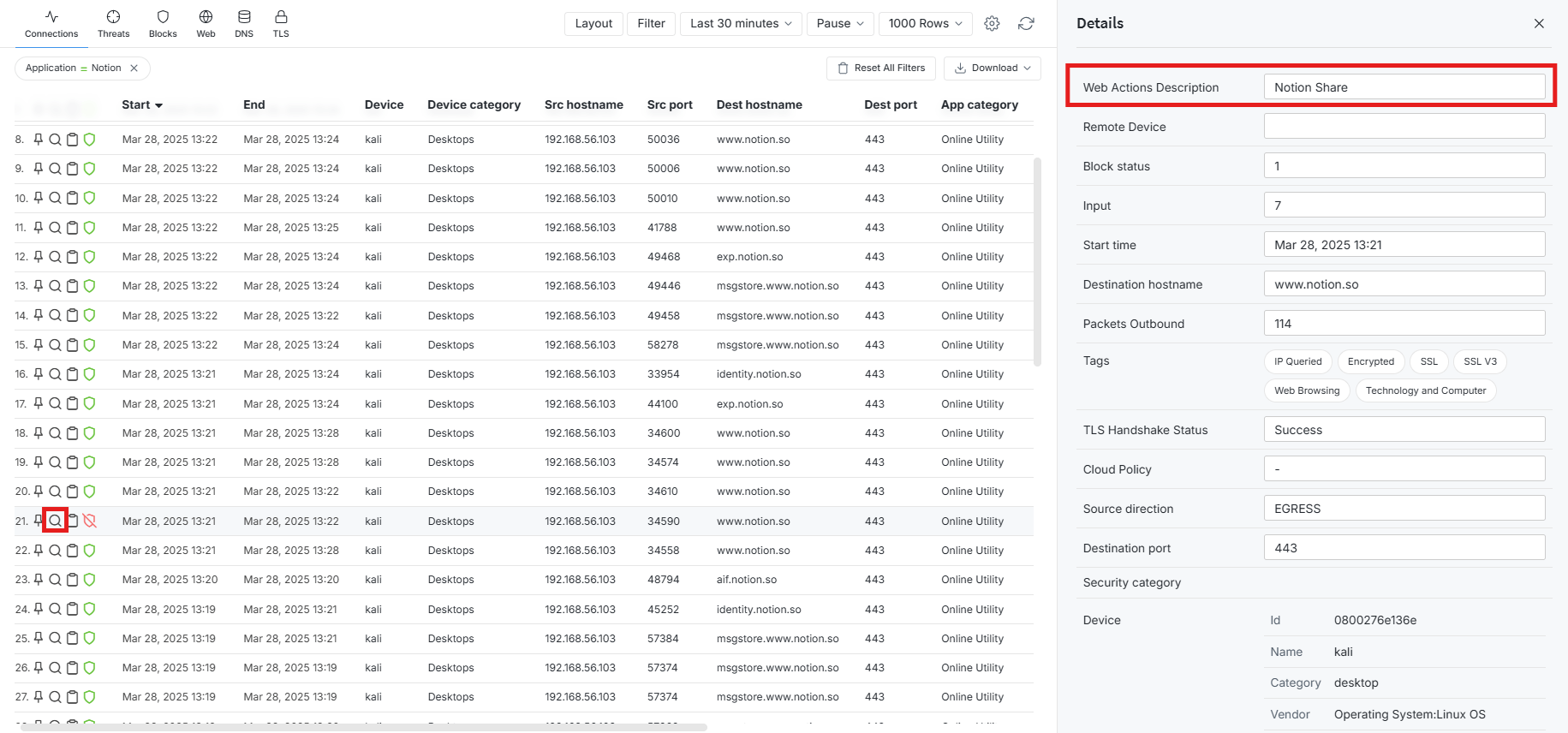This screenshot has width=1568, height=733.
Task: Open the Connections tab
Action: click(x=51, y=24)
